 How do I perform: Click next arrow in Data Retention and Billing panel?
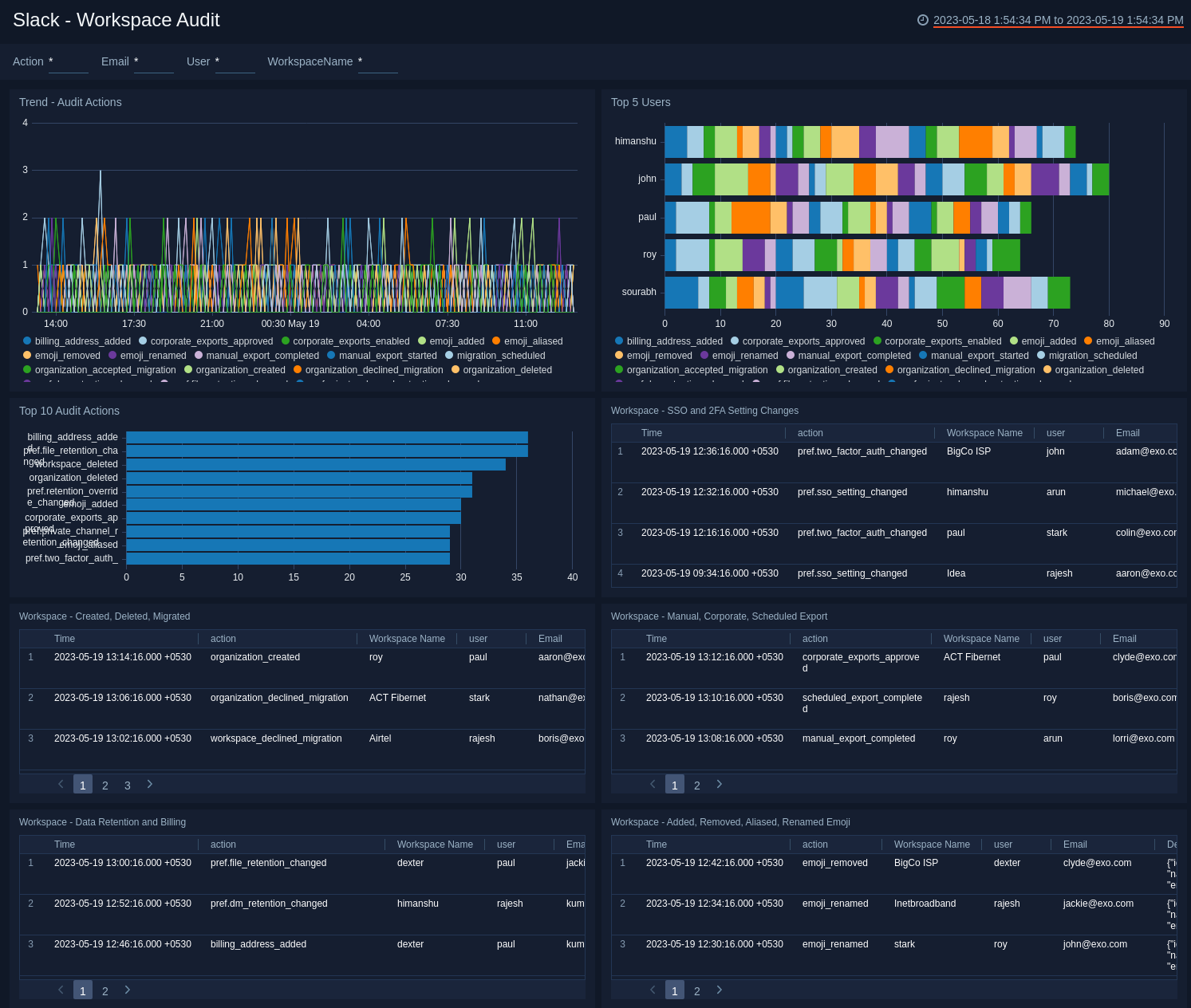127,990
